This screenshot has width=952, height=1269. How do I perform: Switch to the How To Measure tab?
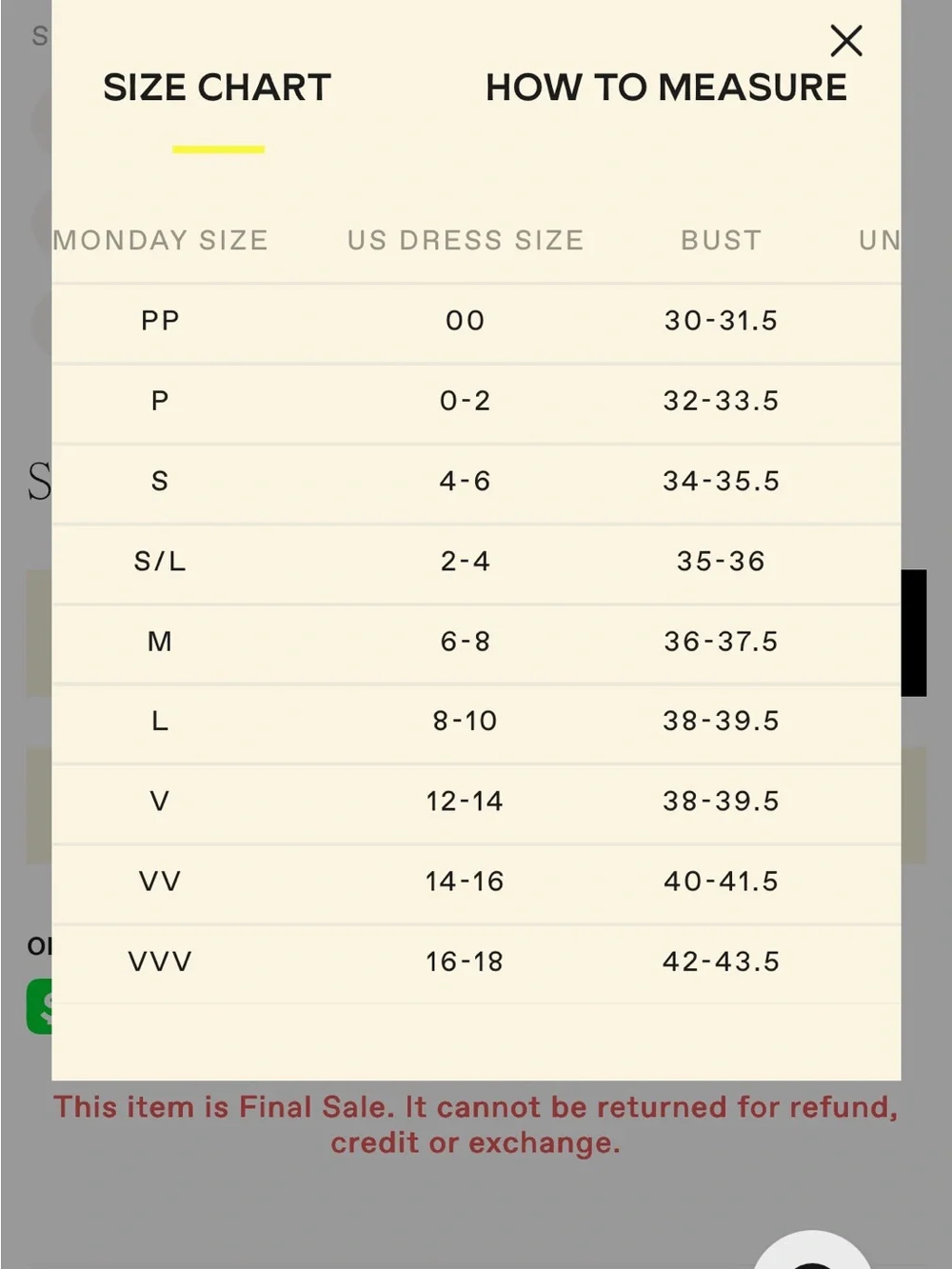pos(665,88)
